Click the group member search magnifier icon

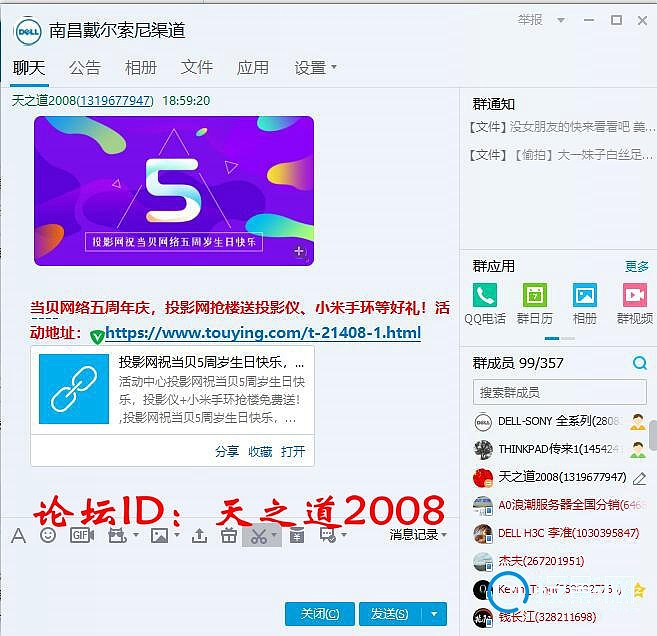point(639,363)
